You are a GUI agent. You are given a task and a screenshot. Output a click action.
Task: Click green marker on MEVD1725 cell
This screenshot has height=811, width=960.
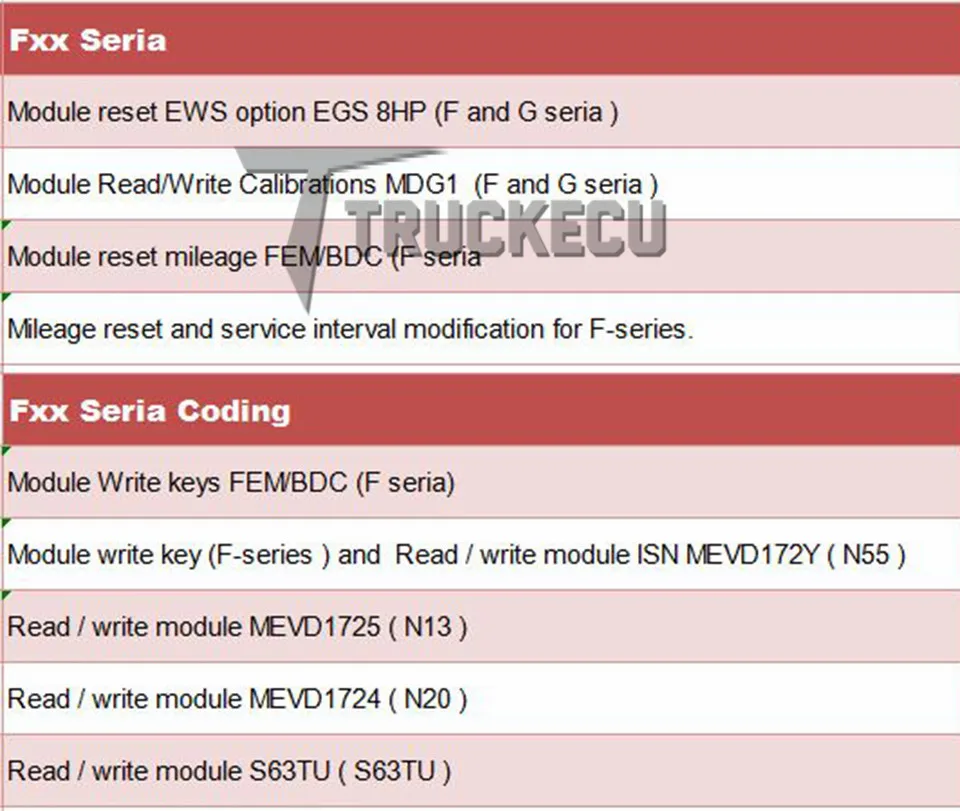click(6, 595)
